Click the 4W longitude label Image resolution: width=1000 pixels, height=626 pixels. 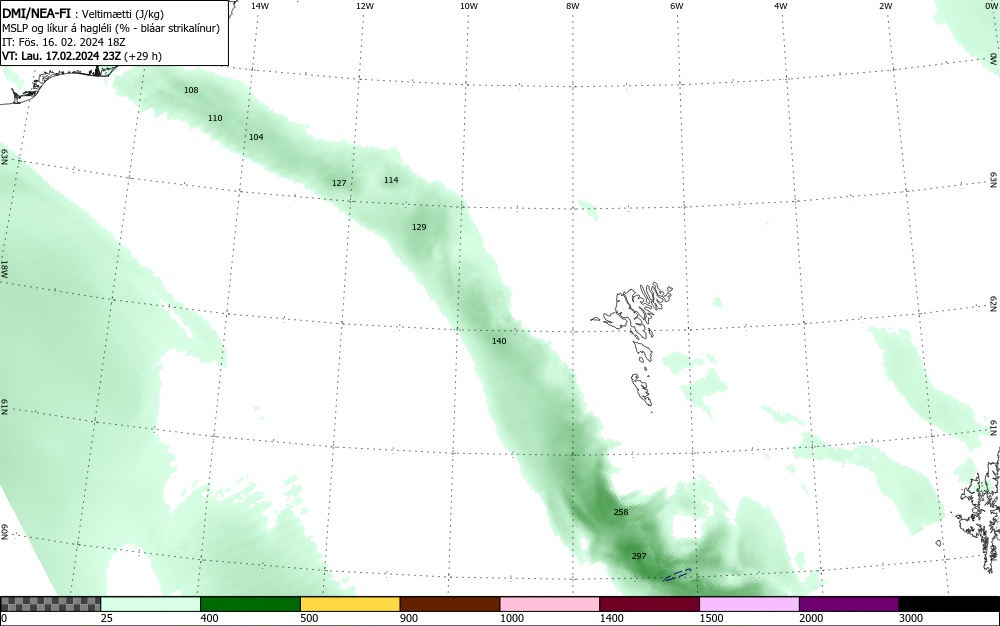[781, 6]
